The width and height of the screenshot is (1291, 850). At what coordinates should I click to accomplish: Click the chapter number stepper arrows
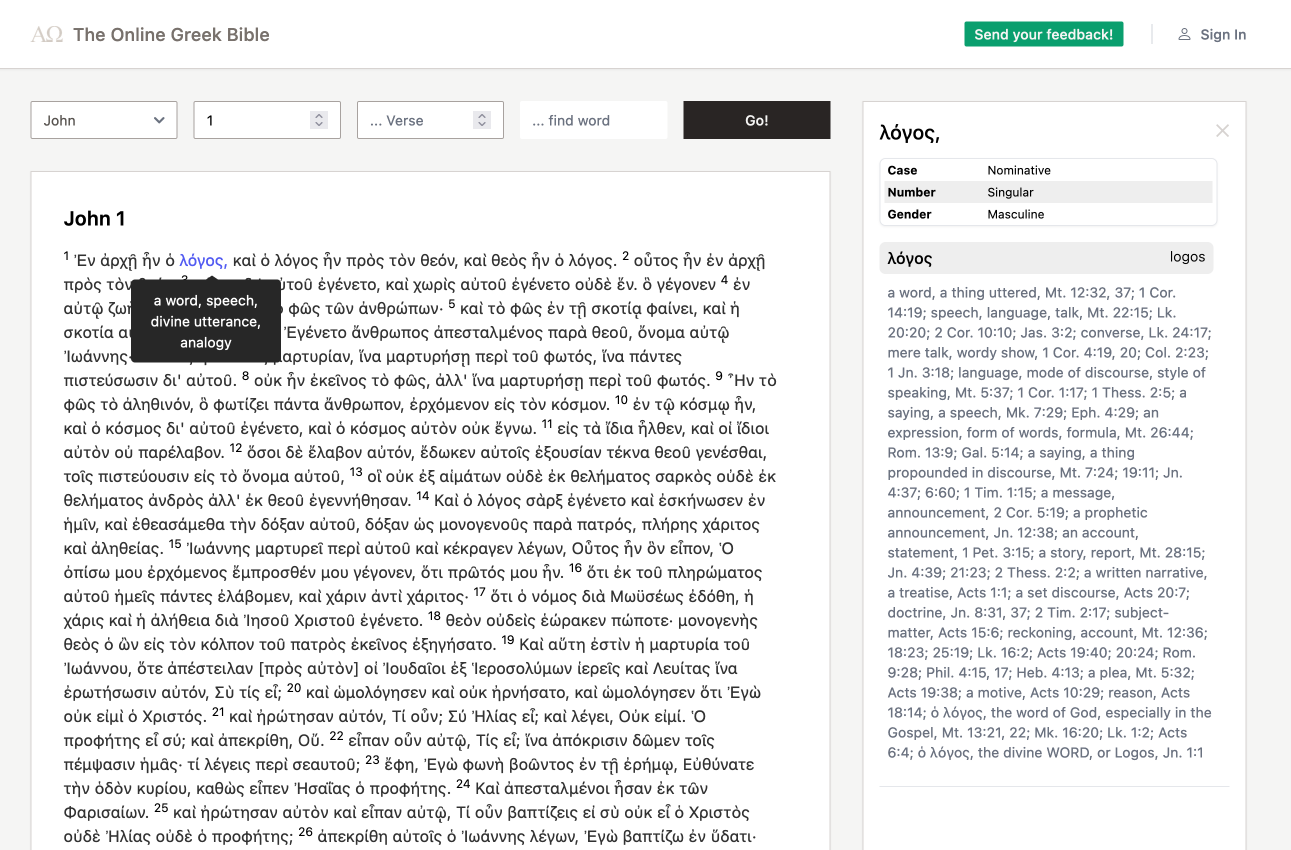click(x=318, y=119)
